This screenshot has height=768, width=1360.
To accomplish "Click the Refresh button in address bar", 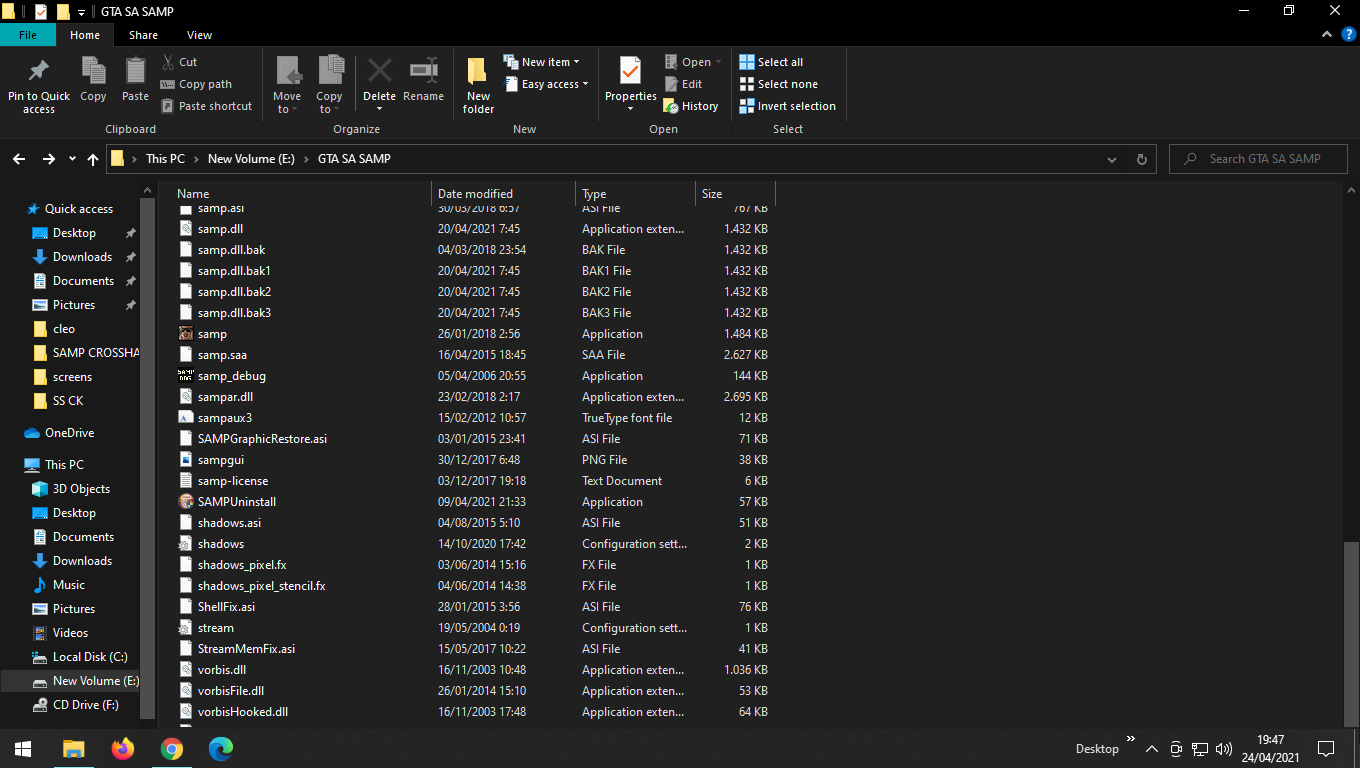I will [1141, 159].
